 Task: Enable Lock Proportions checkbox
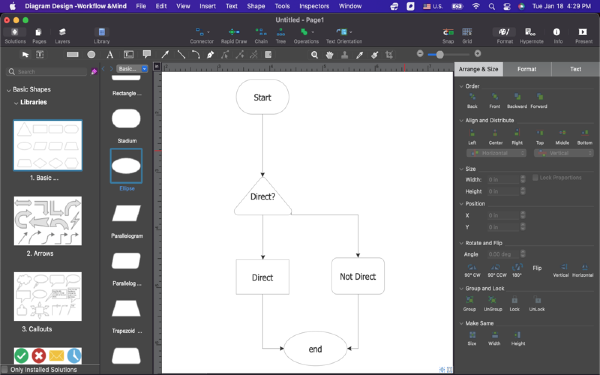point(535,178)
